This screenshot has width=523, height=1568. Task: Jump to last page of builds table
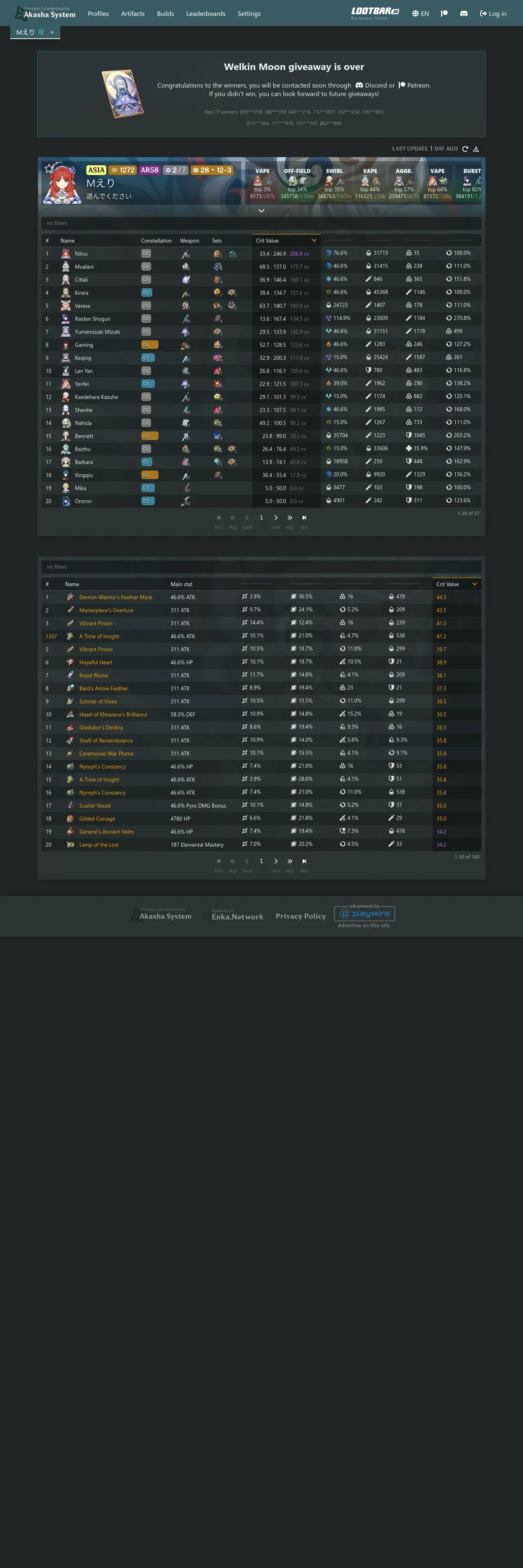click(x=304, y=517)
